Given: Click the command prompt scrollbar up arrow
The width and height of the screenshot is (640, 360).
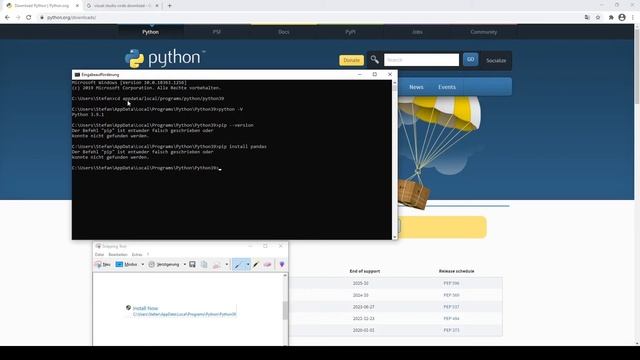Looking at the screenshot, I should (395, 83).
